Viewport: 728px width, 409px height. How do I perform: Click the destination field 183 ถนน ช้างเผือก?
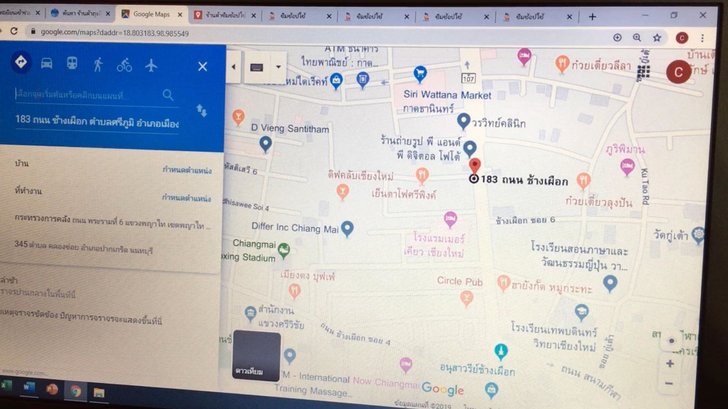pyautogui.click(x=97, y=122)
